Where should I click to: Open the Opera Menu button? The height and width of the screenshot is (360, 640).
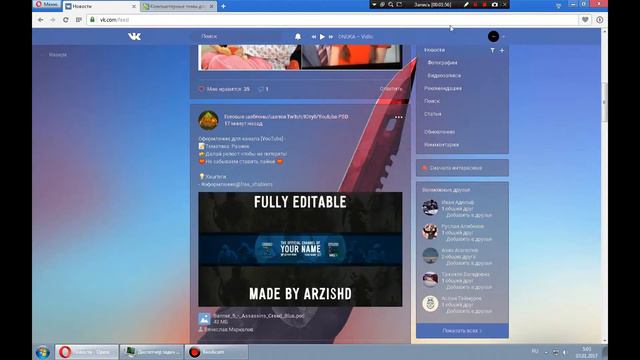point(47,4)
